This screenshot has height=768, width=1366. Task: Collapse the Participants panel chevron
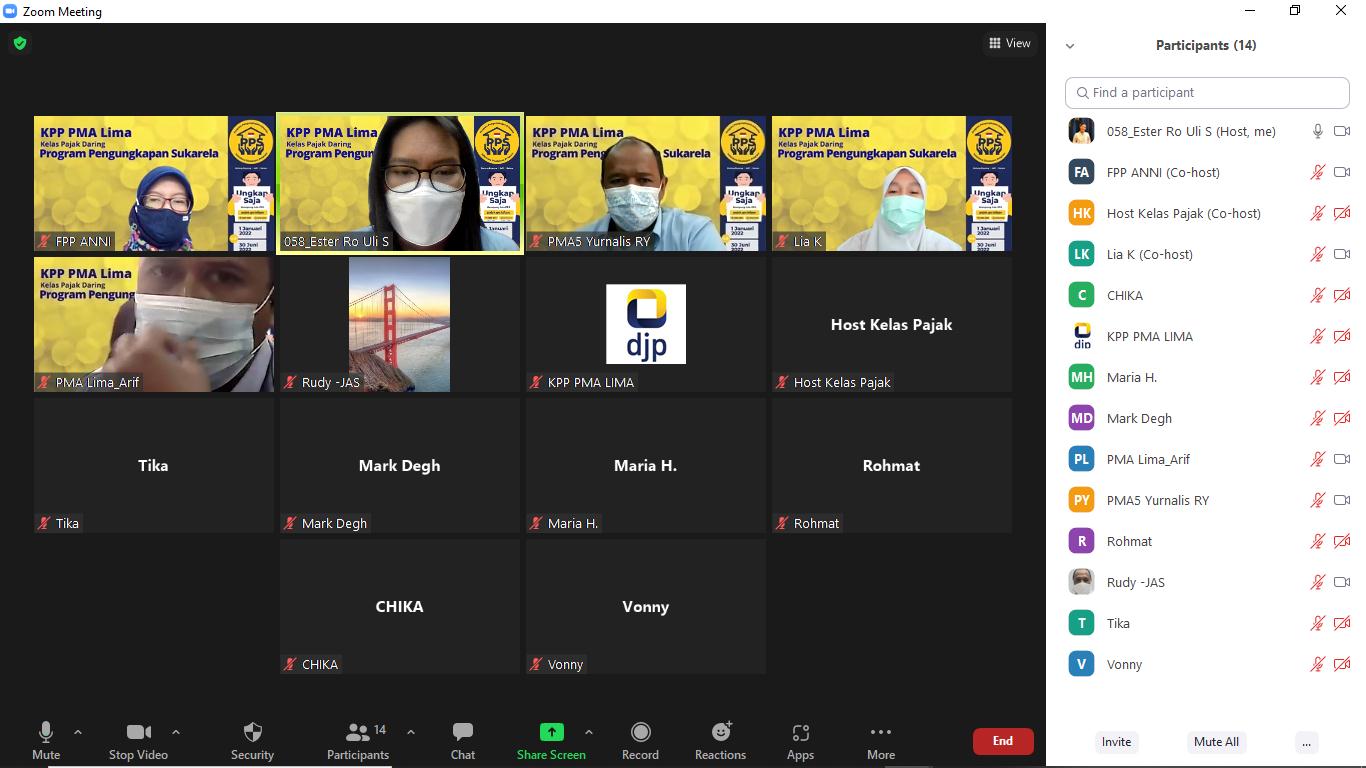coord(1070,46)
